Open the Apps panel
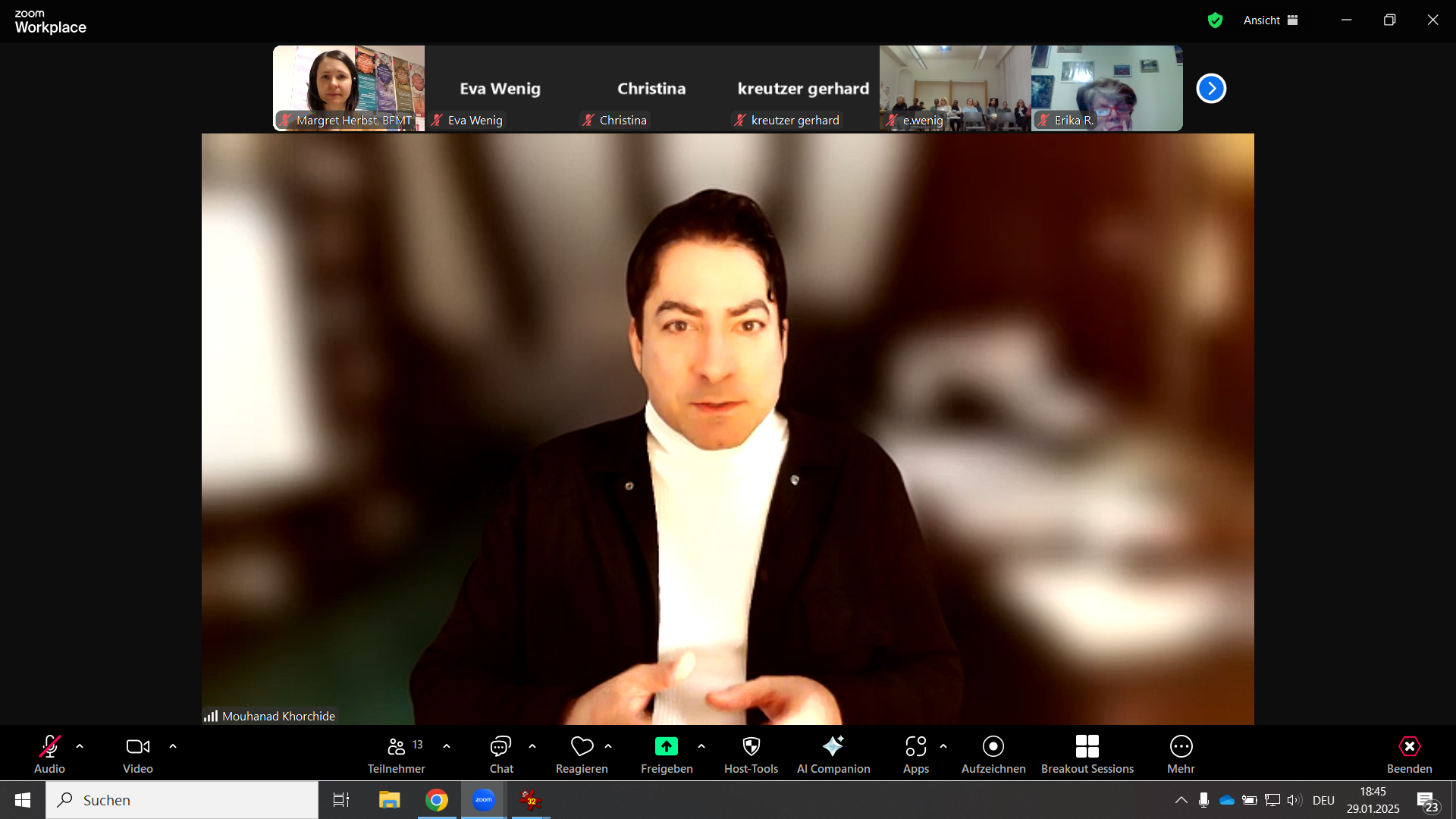Image resolution: width=1456 pixels, height=819 pixels. pos(915,755)
